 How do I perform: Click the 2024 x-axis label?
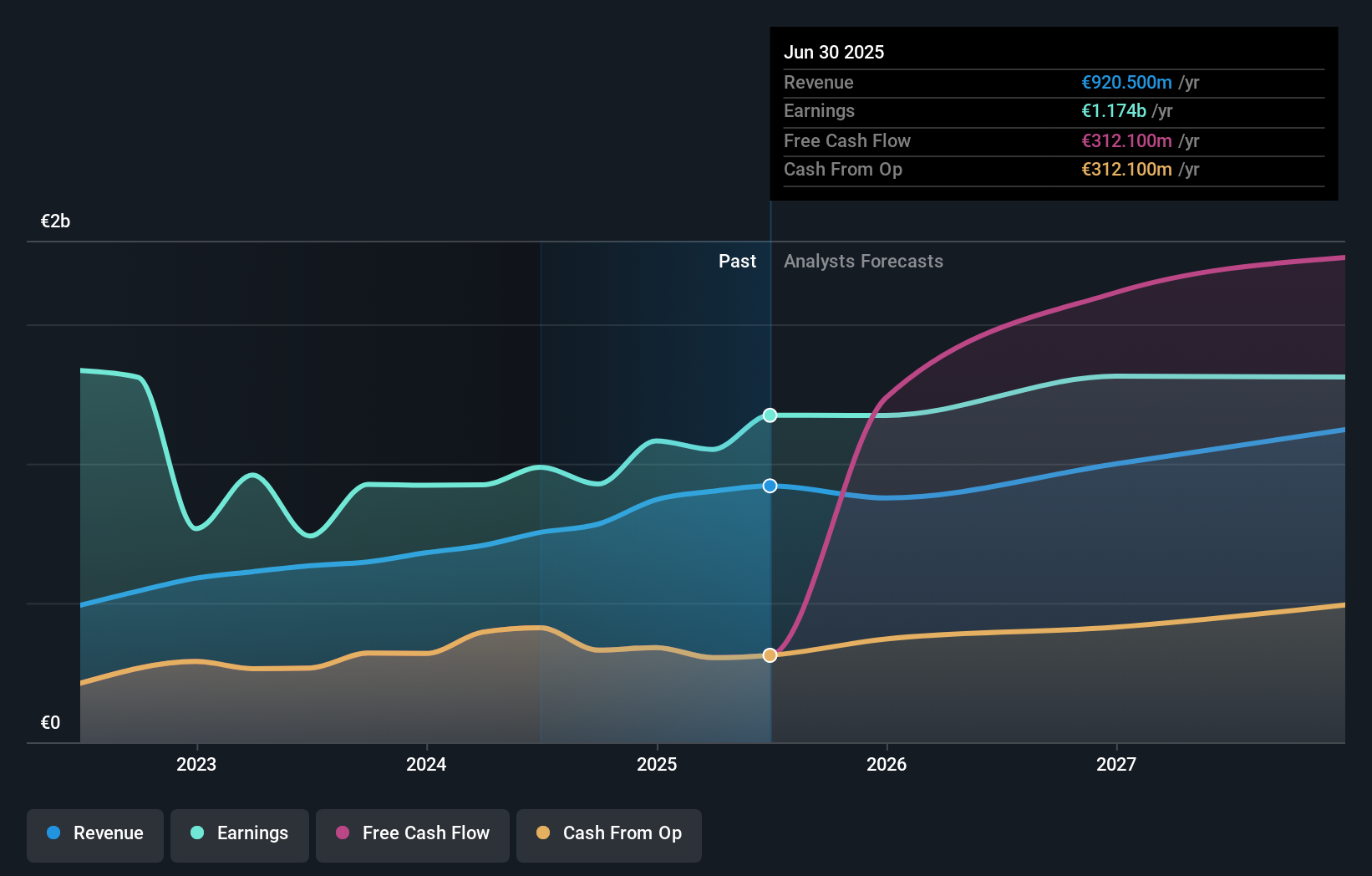(426, 765)
